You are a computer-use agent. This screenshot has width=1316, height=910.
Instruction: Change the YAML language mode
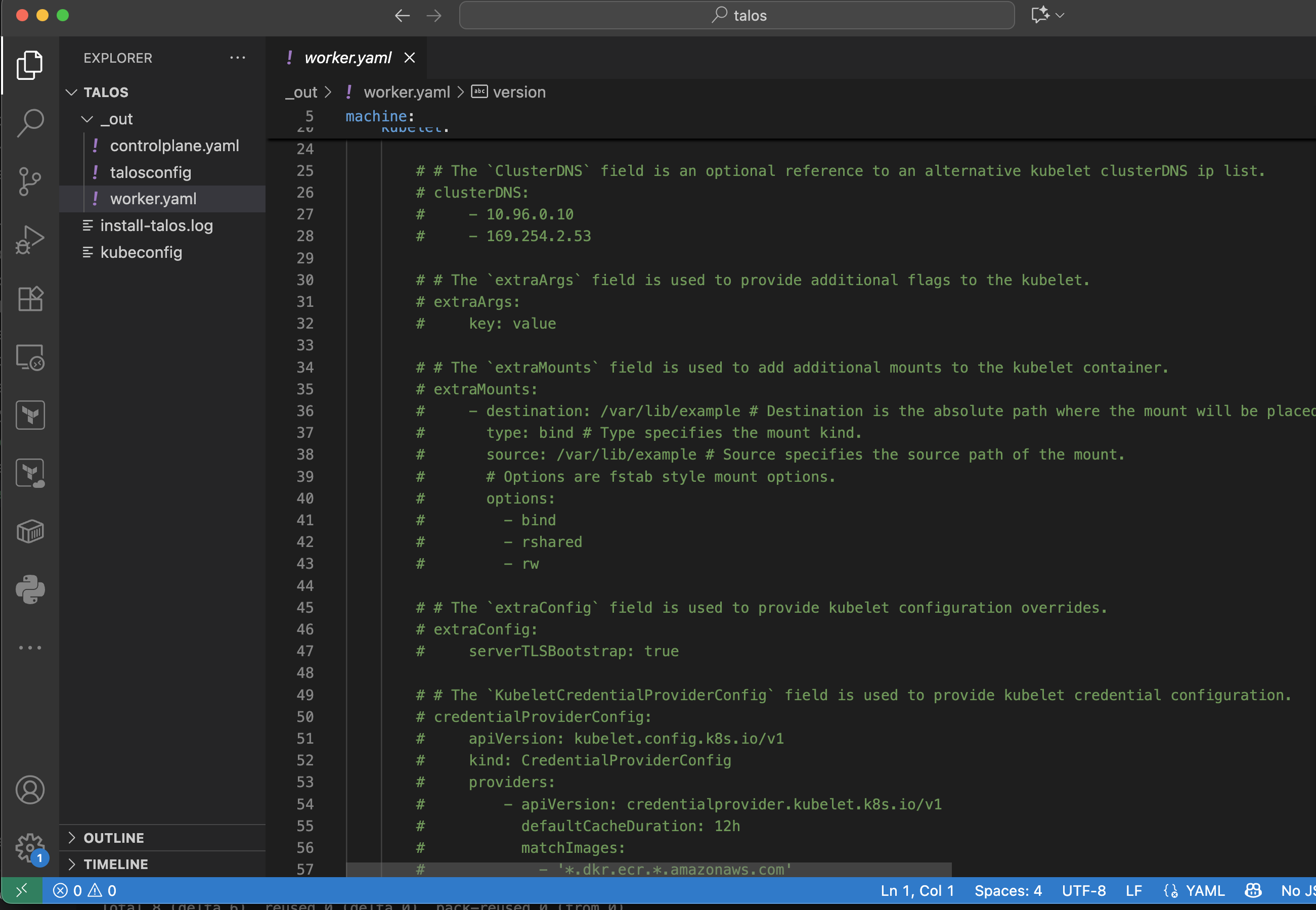coord(1205,891)
